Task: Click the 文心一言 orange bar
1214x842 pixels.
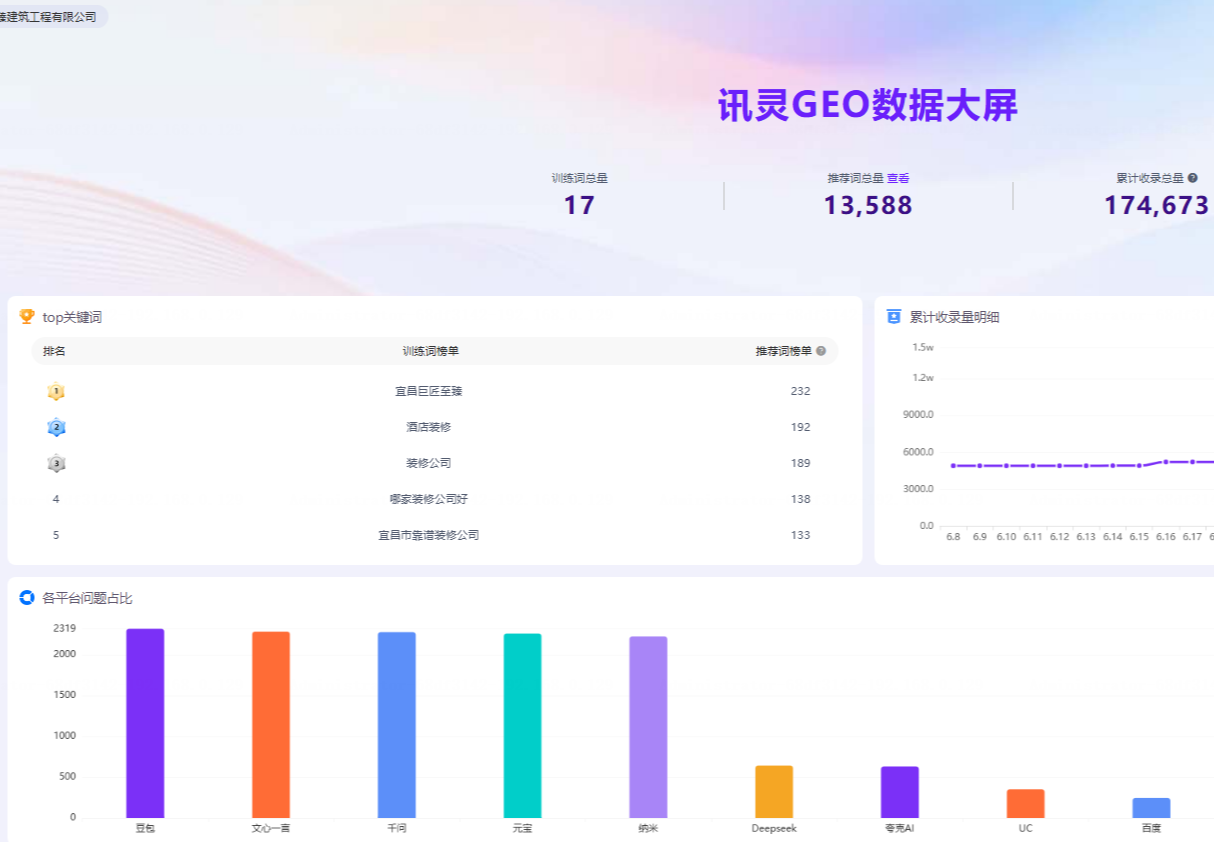Action: click(x=271, y=725)
